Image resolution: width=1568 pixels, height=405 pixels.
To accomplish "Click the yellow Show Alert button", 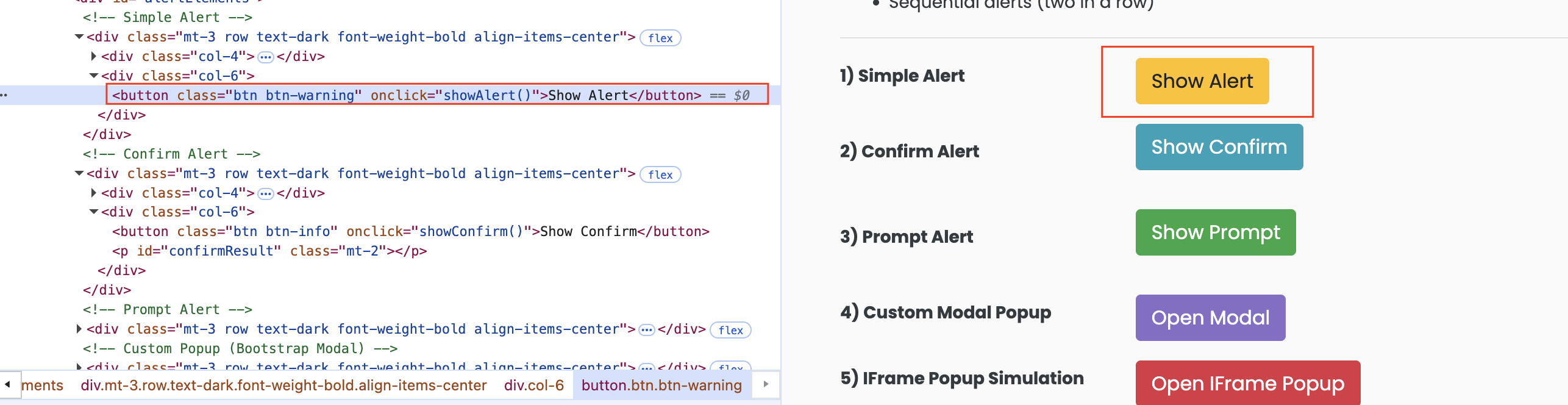I will (x=1202, y=80).
